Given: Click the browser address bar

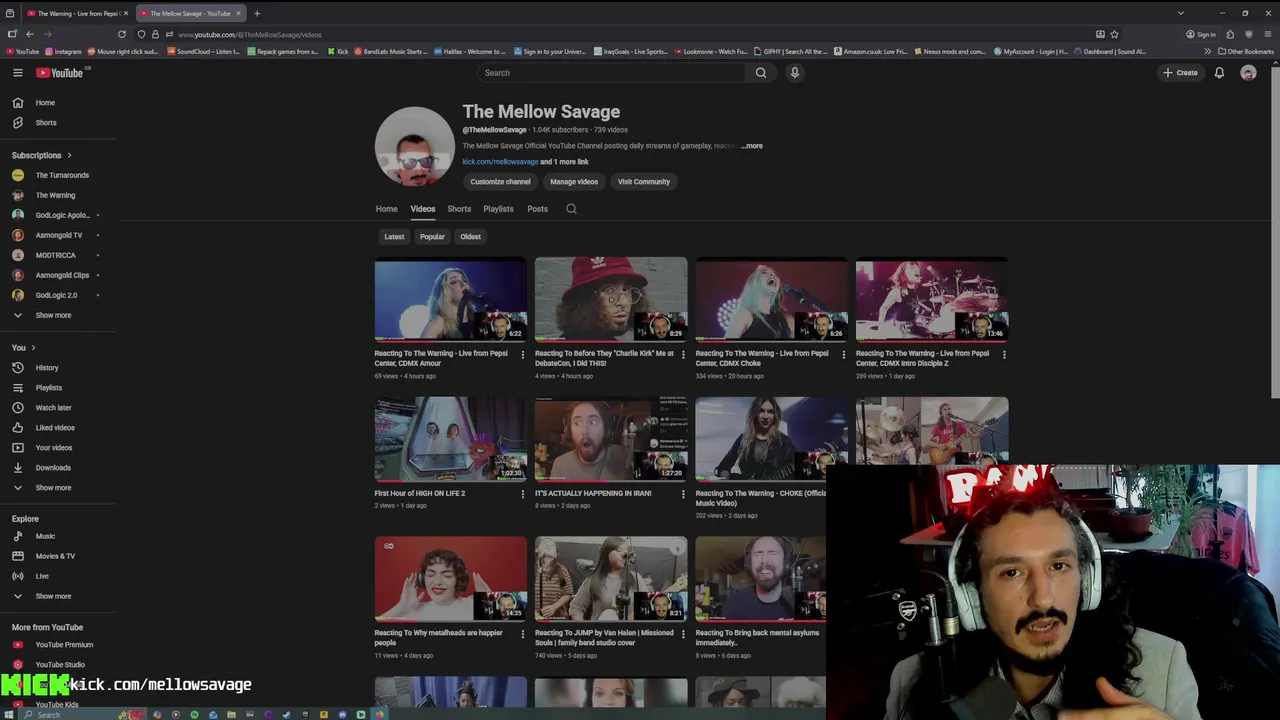Looking at the screenshot, I should tap(630, 34).
